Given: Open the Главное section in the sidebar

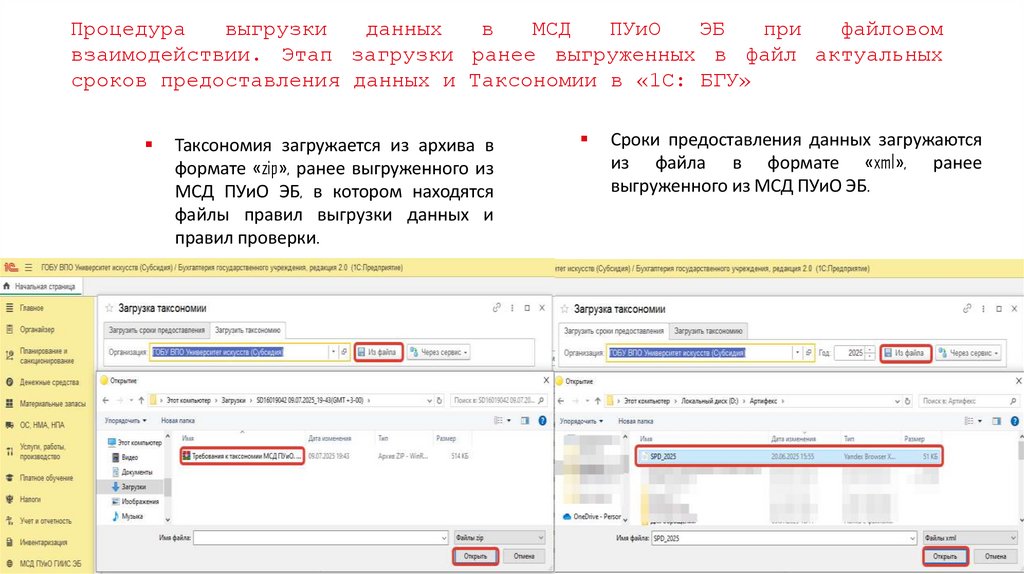Looking at the screenshot, I should coord(31,308).
